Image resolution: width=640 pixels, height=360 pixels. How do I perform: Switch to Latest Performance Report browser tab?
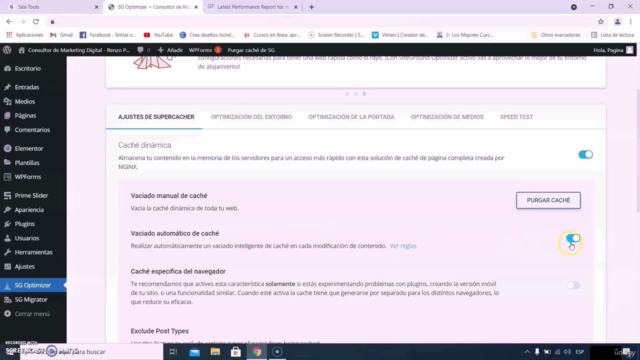(x=252, y=7)
